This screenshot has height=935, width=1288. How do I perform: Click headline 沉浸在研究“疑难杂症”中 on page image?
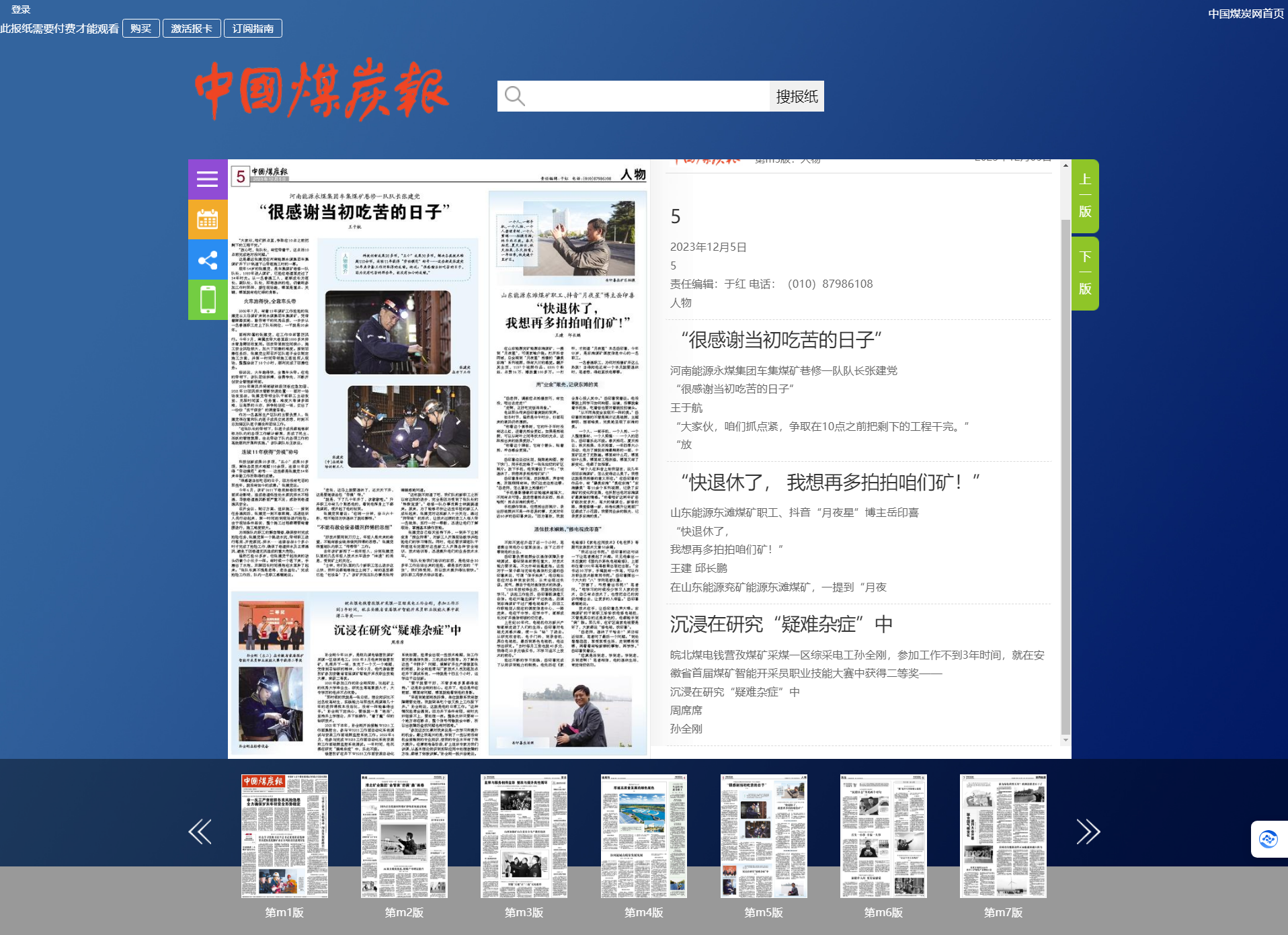[398, 630]
